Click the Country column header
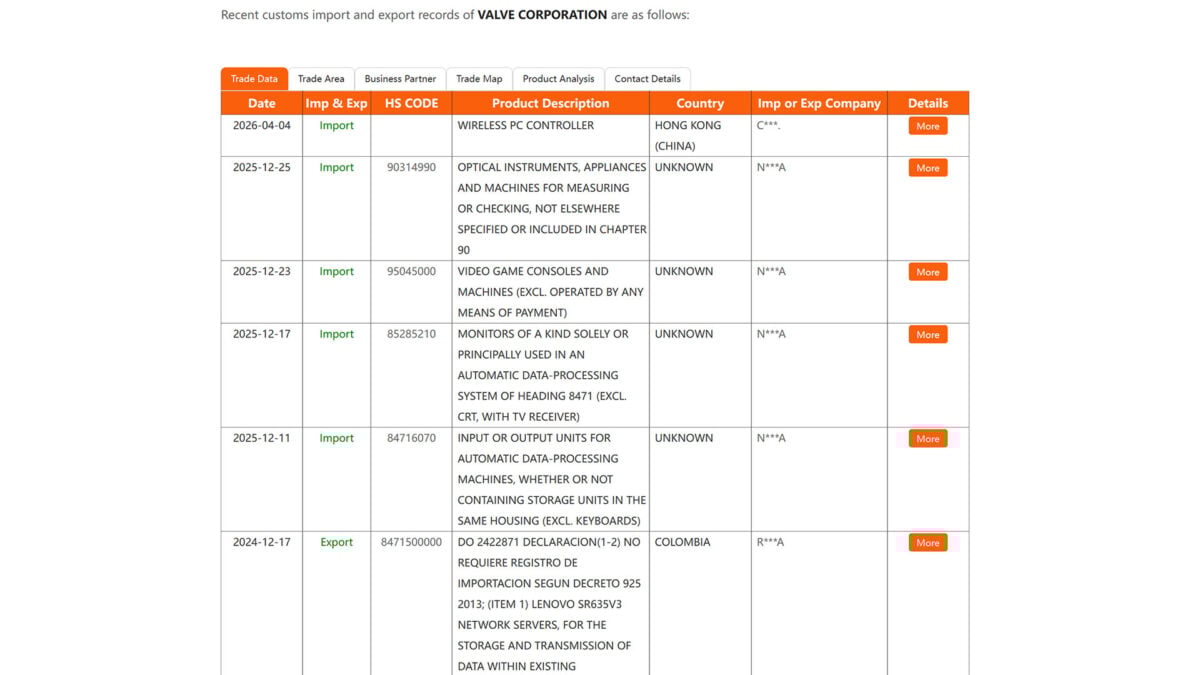 (700, 103)
